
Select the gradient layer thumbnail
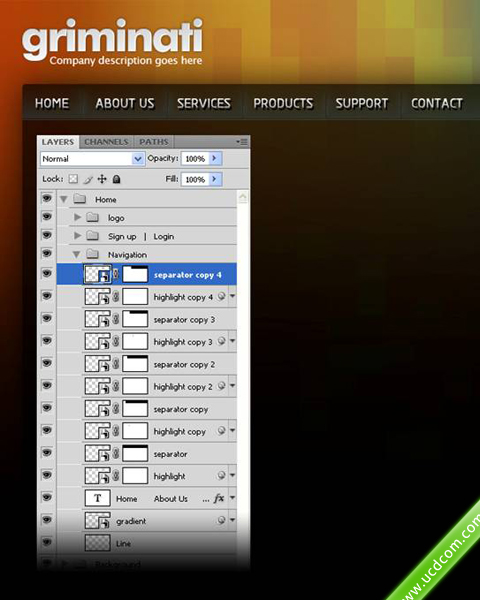98,521
